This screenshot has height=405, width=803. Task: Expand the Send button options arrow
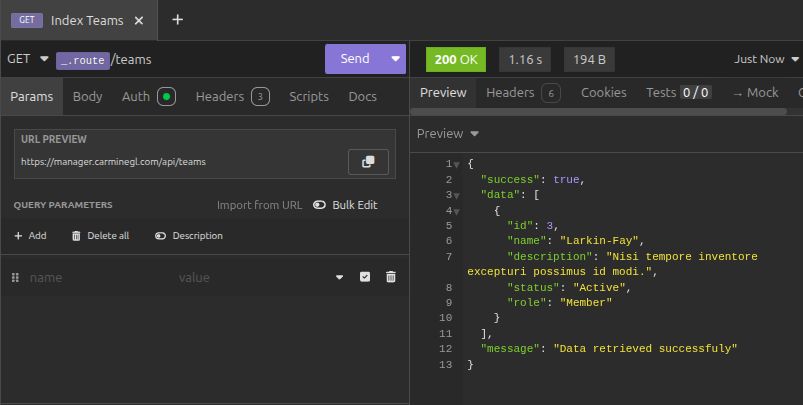[x=396, y=59]
